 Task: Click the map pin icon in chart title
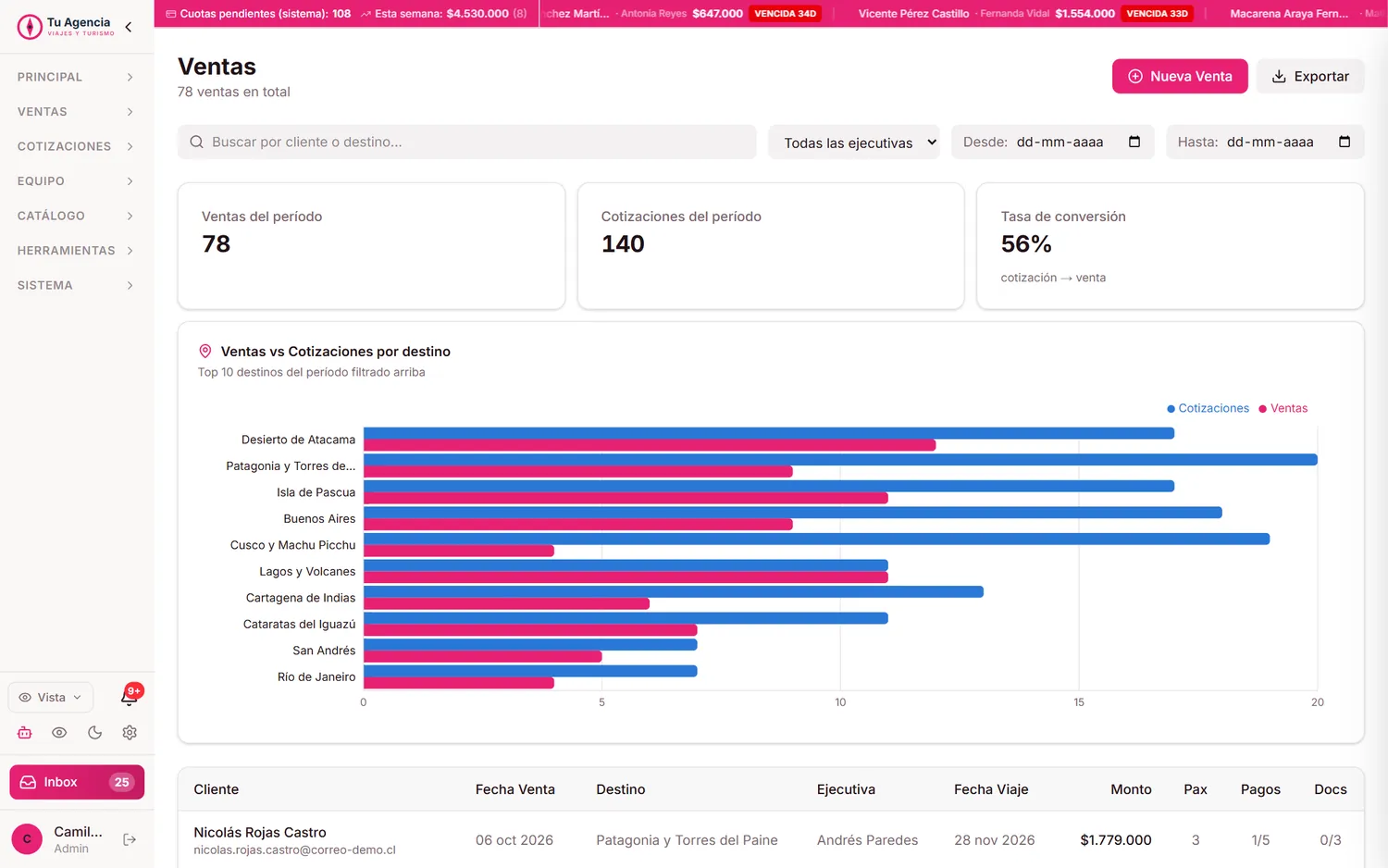click(205, 352)
